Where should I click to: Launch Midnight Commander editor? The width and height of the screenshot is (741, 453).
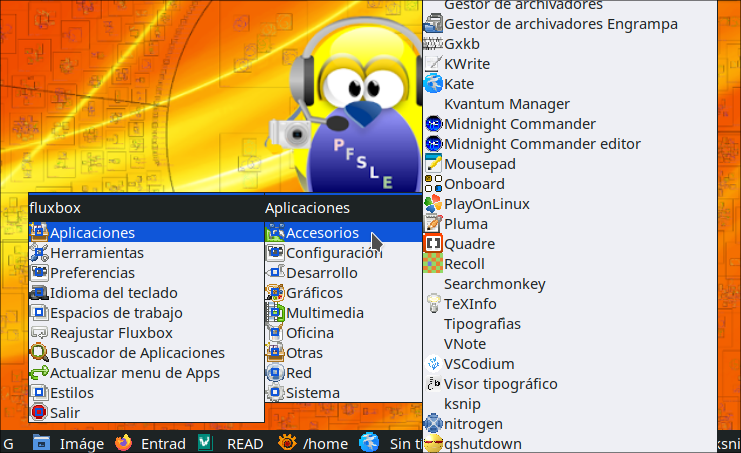tap(570, 144)
